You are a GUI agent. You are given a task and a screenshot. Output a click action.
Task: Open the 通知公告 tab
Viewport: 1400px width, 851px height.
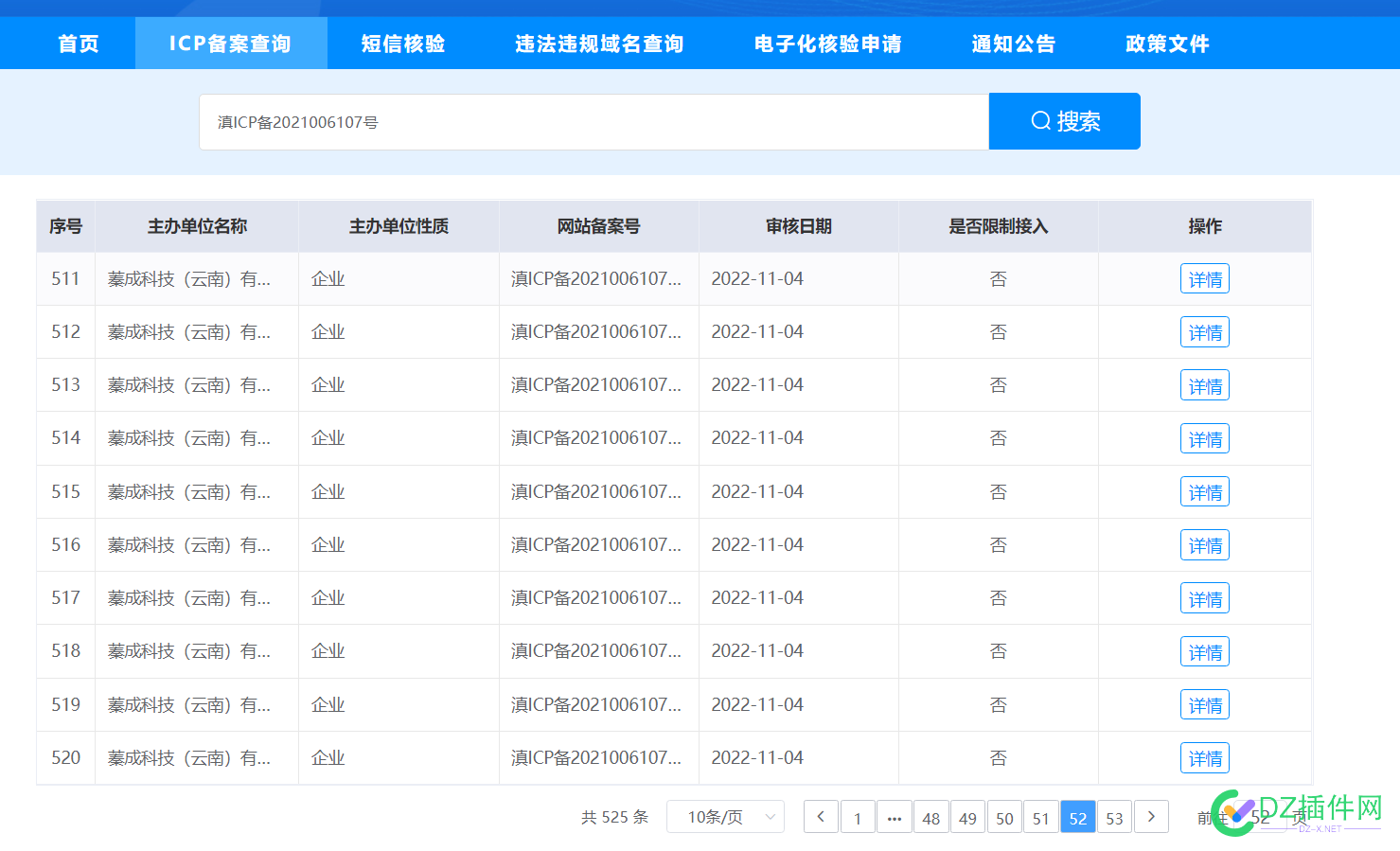point(1014,44)
